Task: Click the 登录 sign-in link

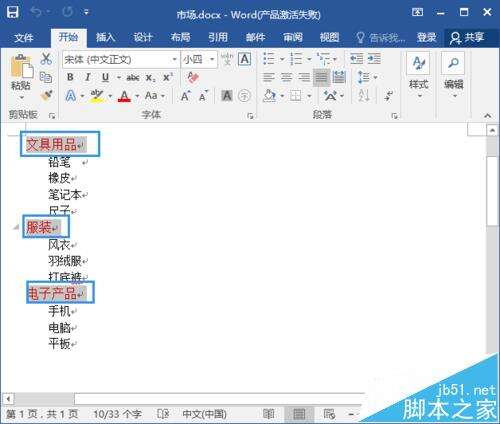Action: click(426, 37)
